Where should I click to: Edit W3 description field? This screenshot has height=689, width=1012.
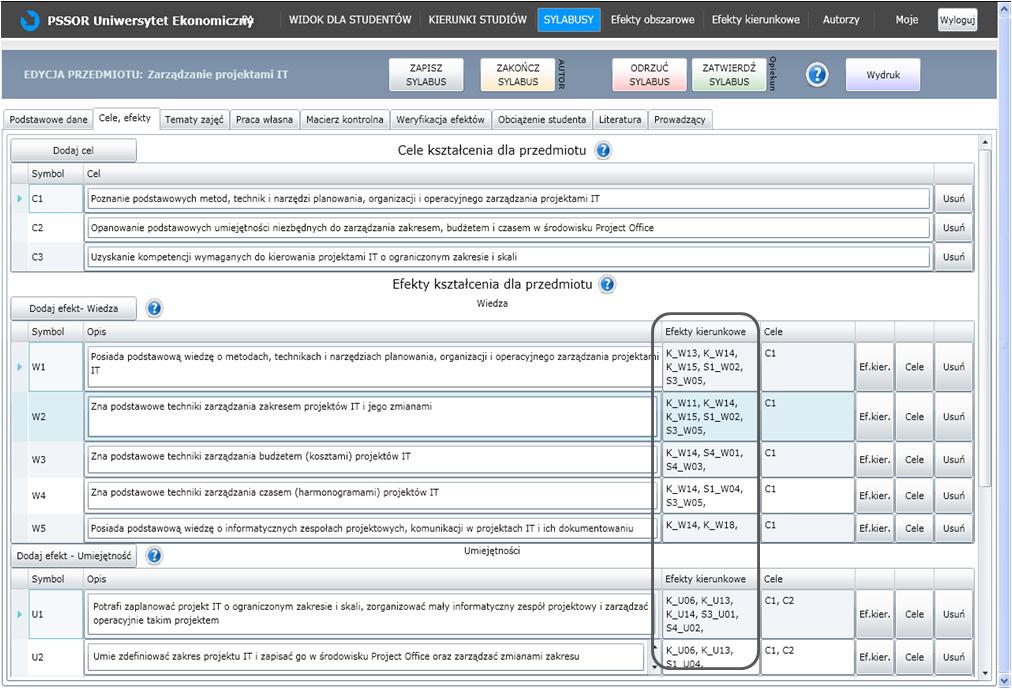(x=372, y=459)
